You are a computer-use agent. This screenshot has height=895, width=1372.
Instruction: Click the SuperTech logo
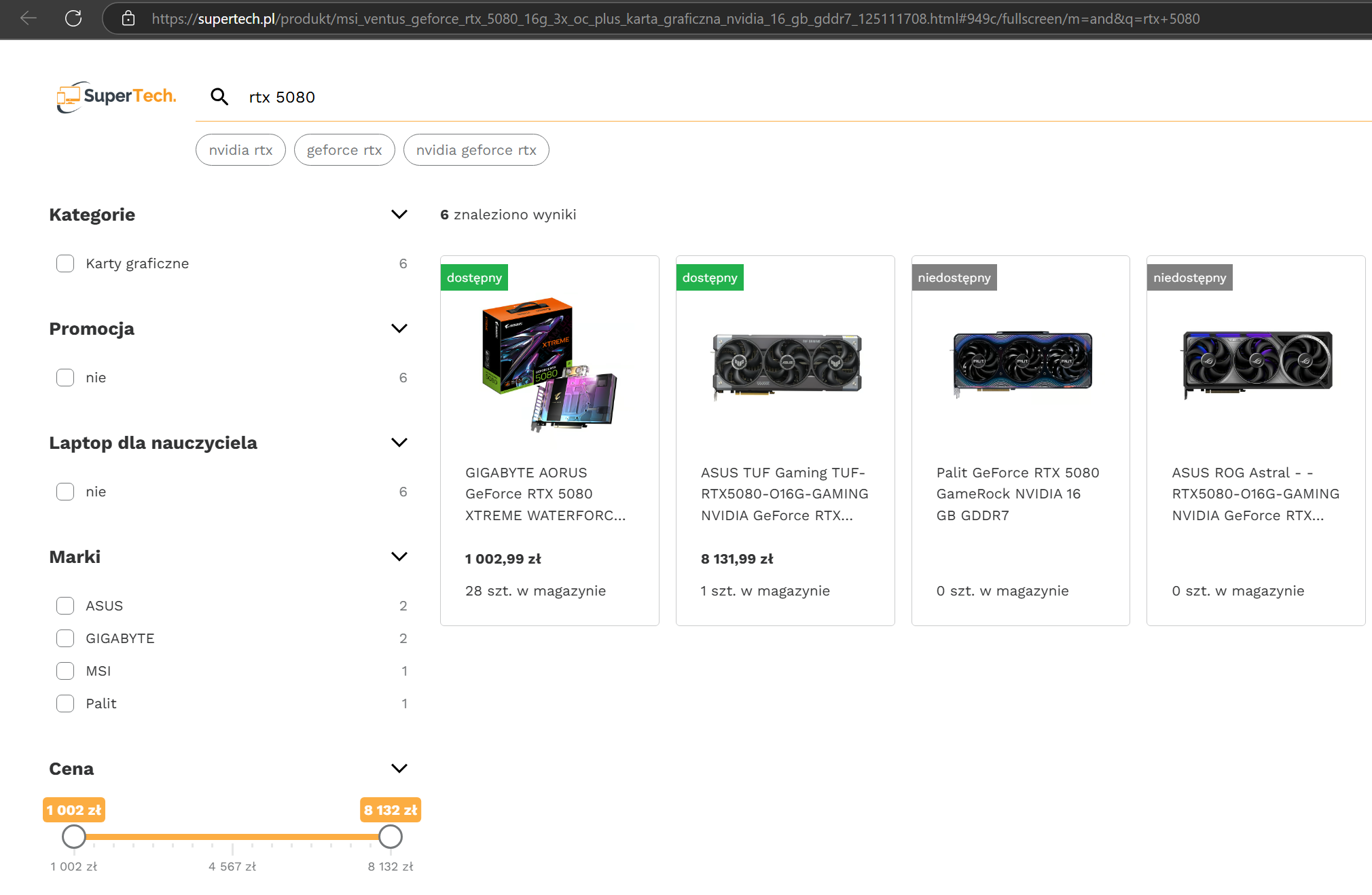coord(117,97)
